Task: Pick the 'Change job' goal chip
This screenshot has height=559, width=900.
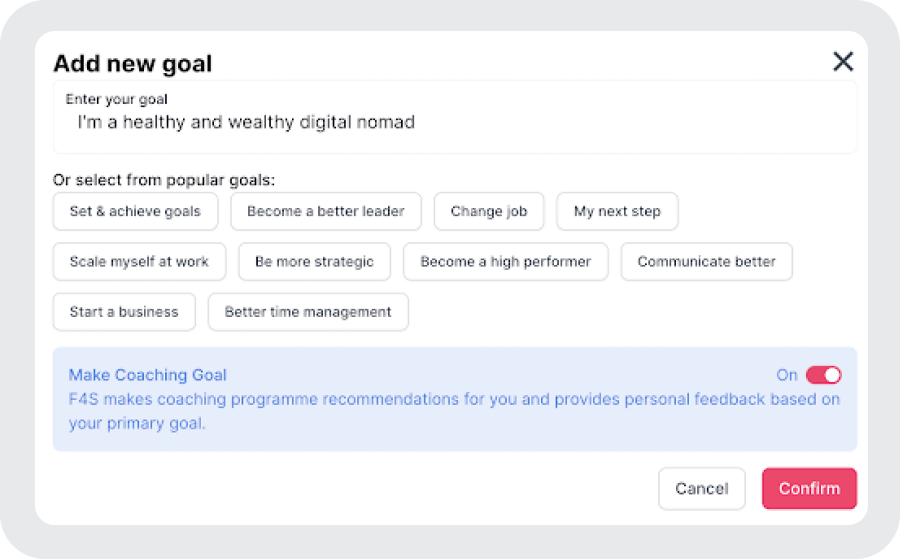Action: 489,211
